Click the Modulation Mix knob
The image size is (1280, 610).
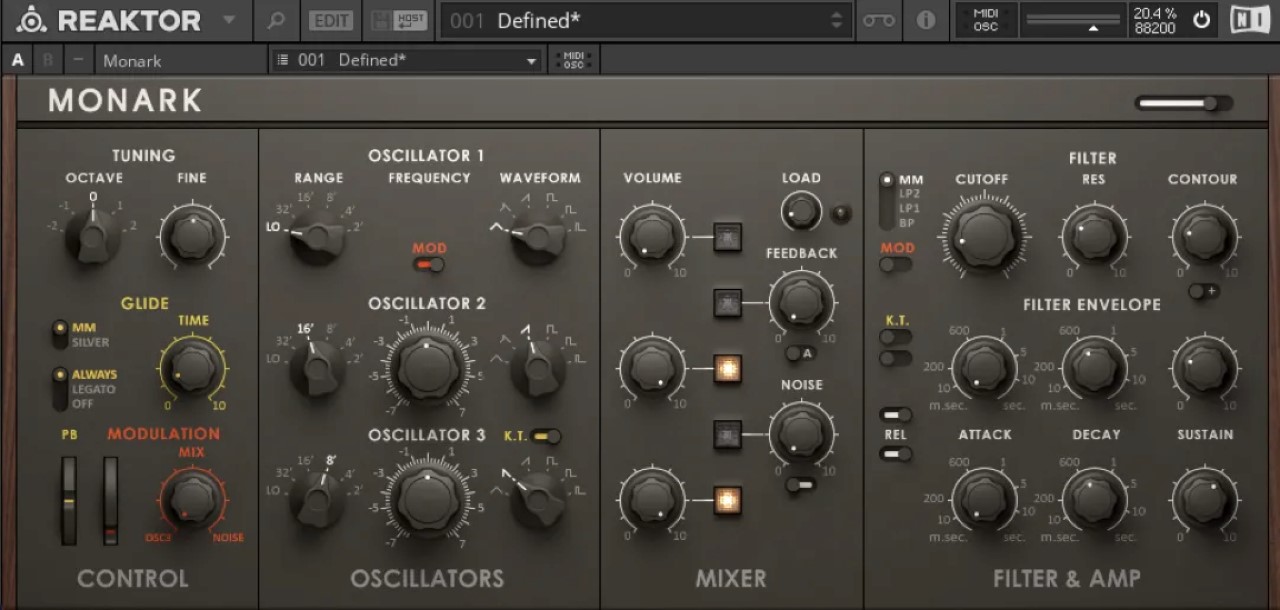192,498
